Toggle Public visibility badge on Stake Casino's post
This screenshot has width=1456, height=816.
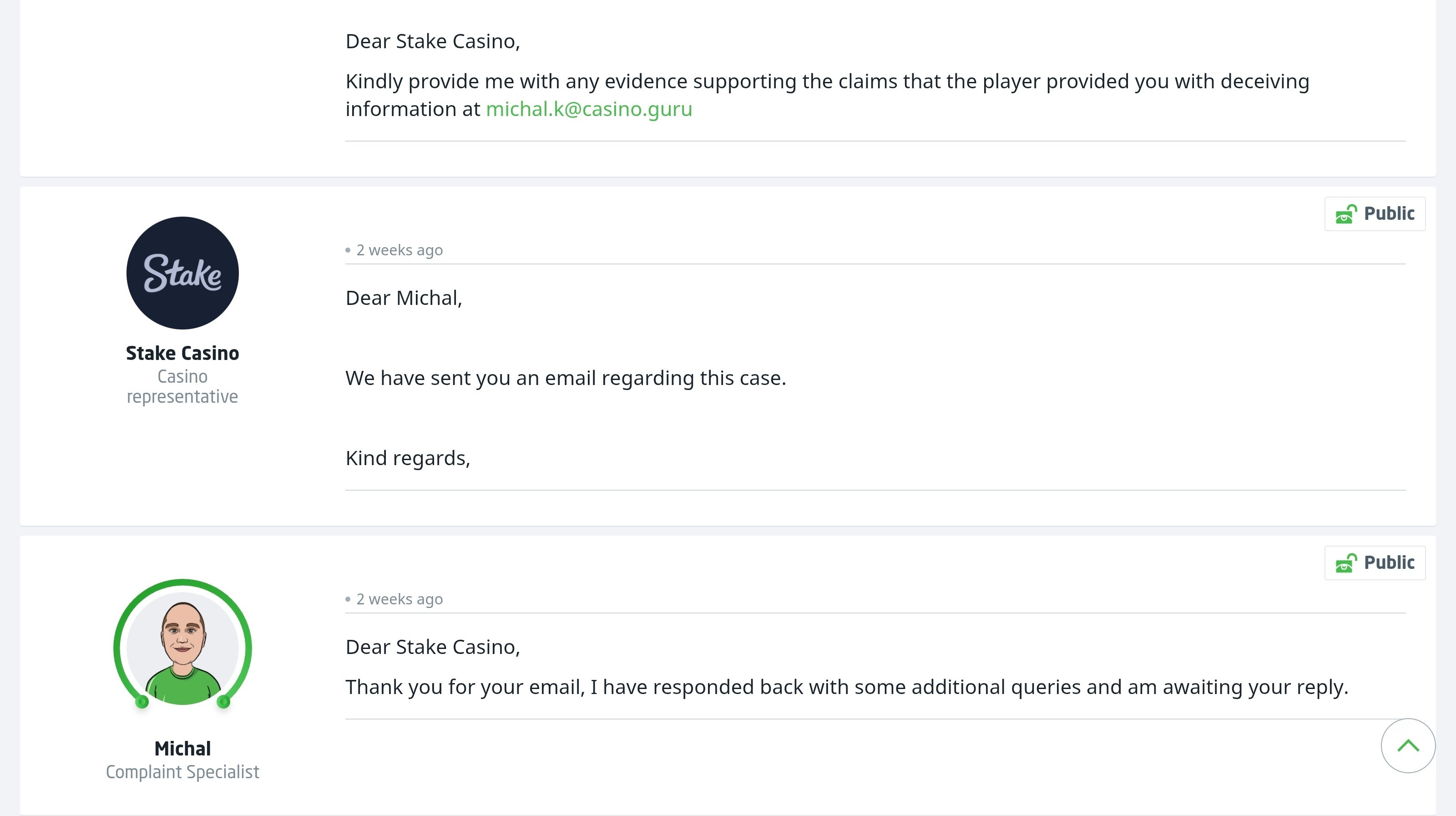[x=1375, y=214]
